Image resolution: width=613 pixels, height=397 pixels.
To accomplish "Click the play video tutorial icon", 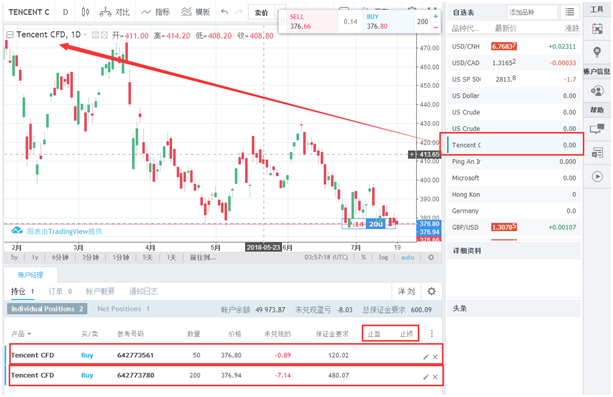I will (x=597, y=177).
